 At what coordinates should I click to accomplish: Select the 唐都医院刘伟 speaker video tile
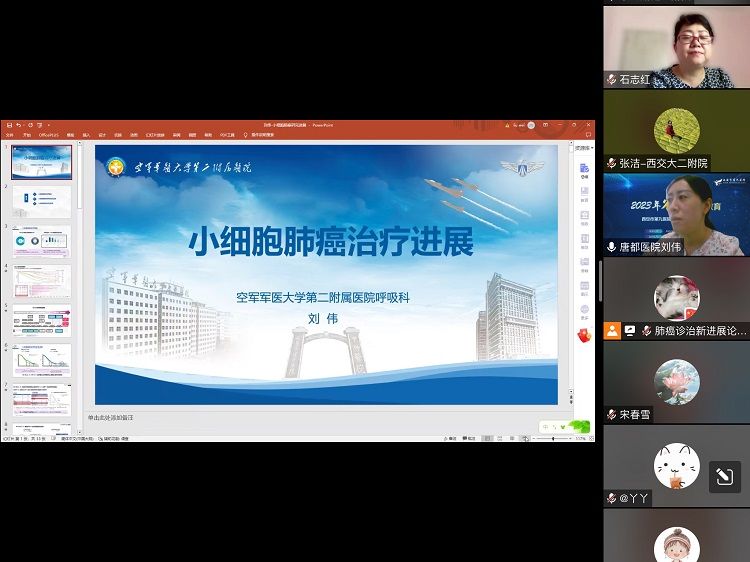coord(676,214)
